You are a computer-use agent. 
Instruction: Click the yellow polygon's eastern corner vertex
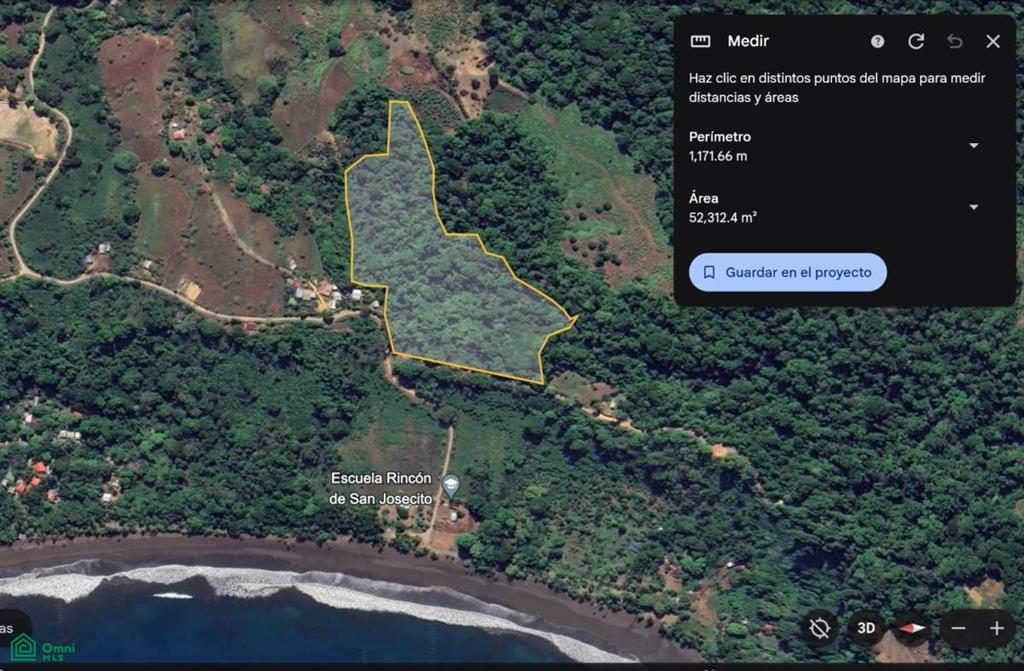[x=575, y=318]
